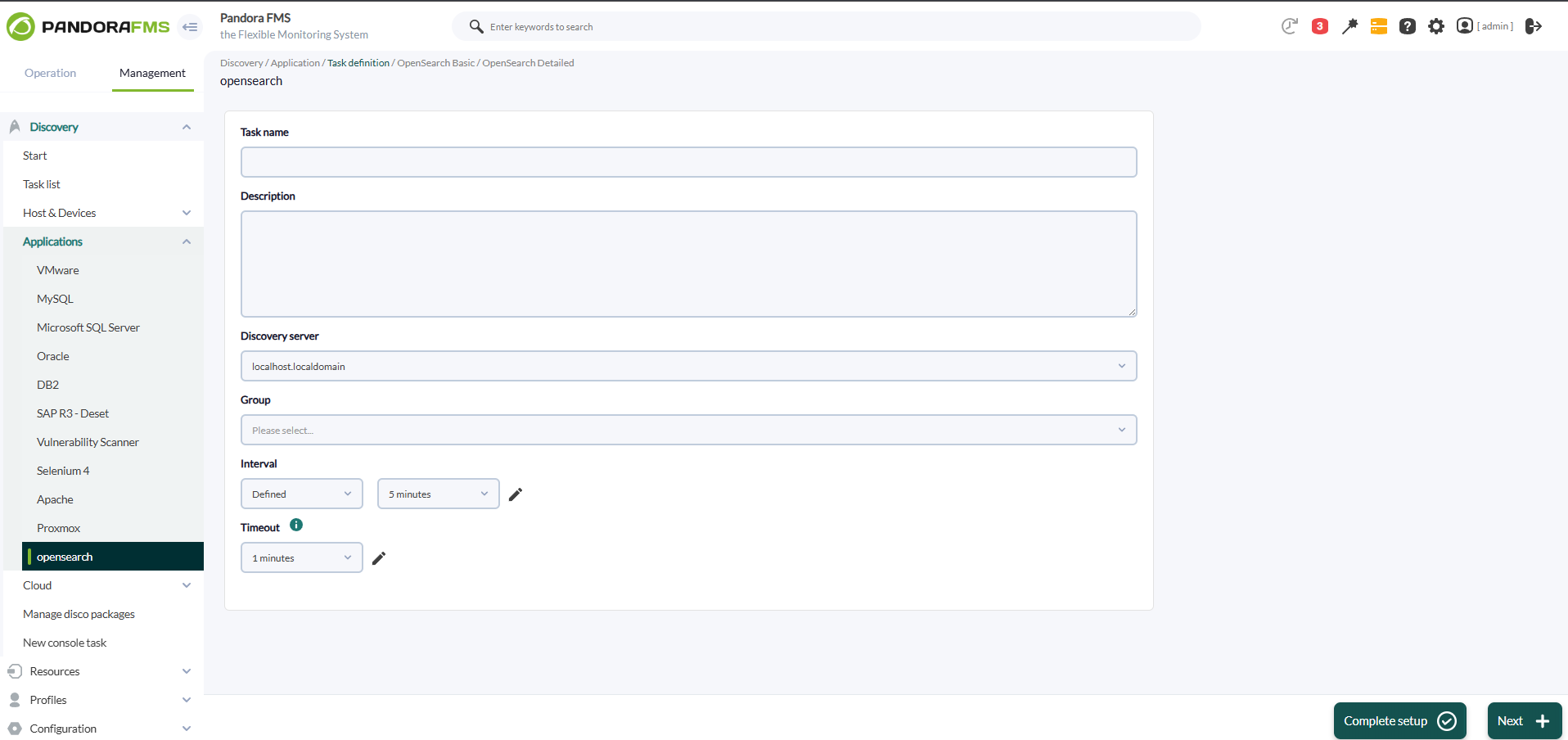
Task: Open the autorefresh clock icon in header
Action: 1290,26
